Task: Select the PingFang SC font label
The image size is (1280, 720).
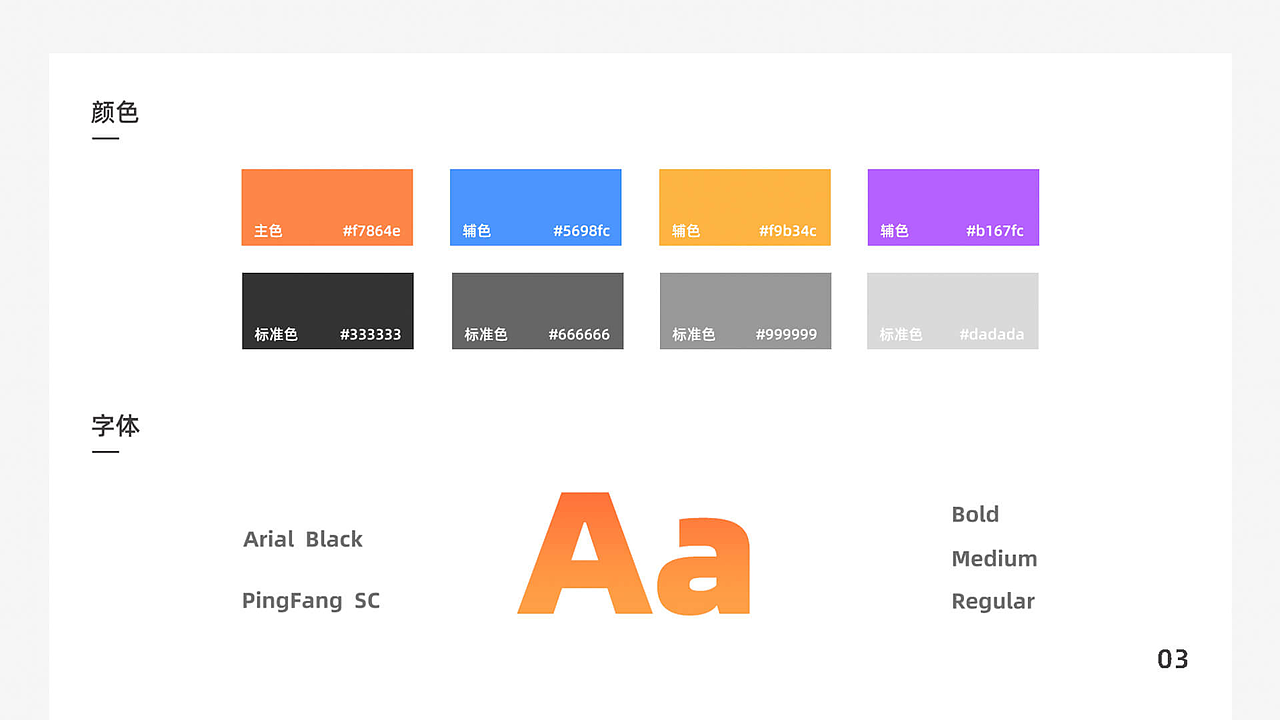Action: (x=311, y=601)
